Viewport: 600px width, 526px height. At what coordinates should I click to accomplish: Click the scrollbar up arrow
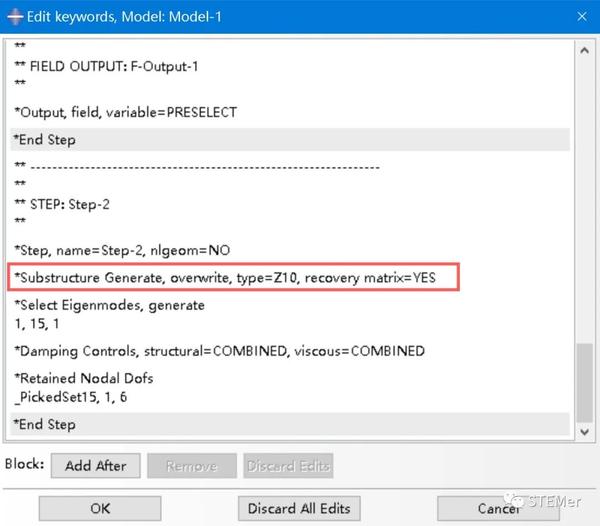tap(584, 50)
